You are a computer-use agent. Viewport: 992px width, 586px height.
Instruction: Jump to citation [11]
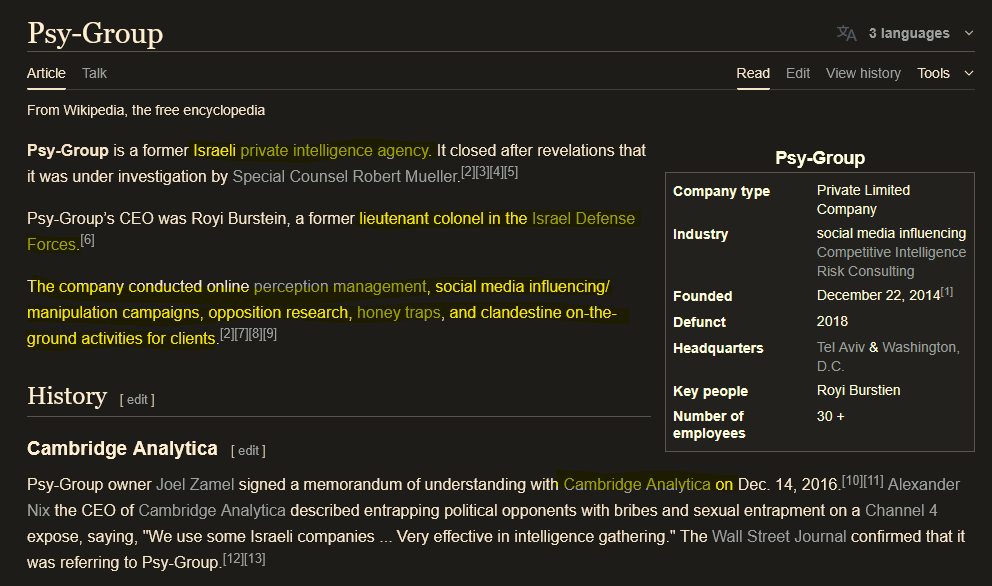[874, 480]
